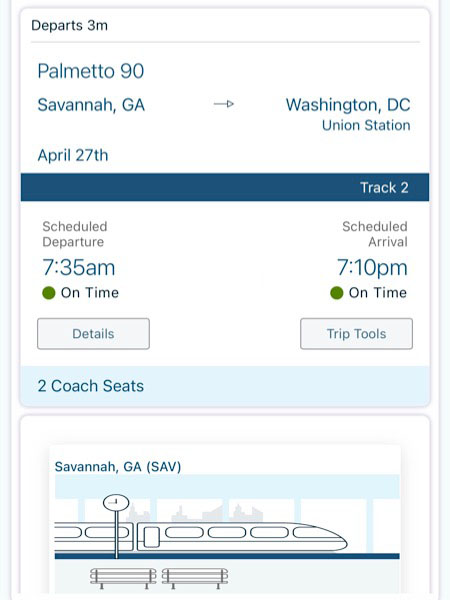
Task: Select the 7:10pm arrival time
Action: coord(372,267)
